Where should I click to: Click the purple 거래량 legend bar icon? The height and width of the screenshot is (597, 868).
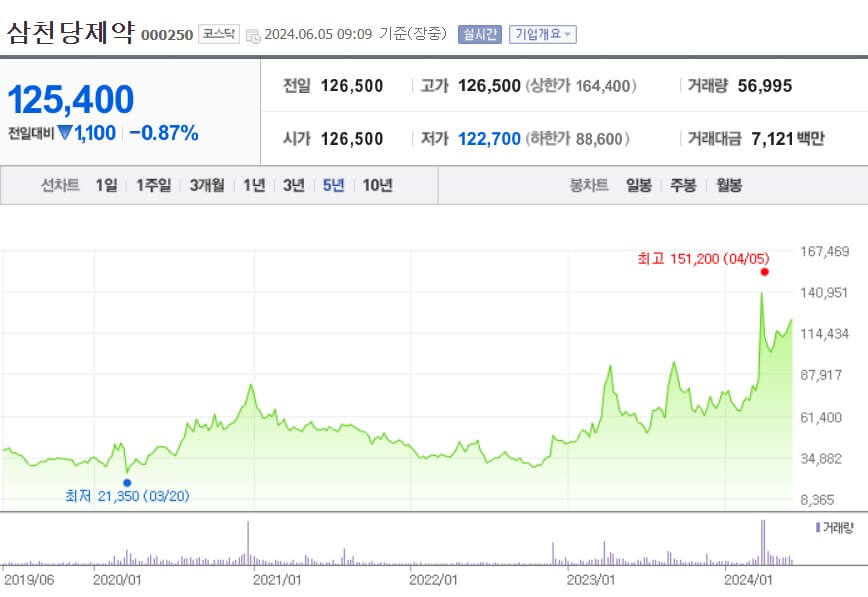(818, 527)
